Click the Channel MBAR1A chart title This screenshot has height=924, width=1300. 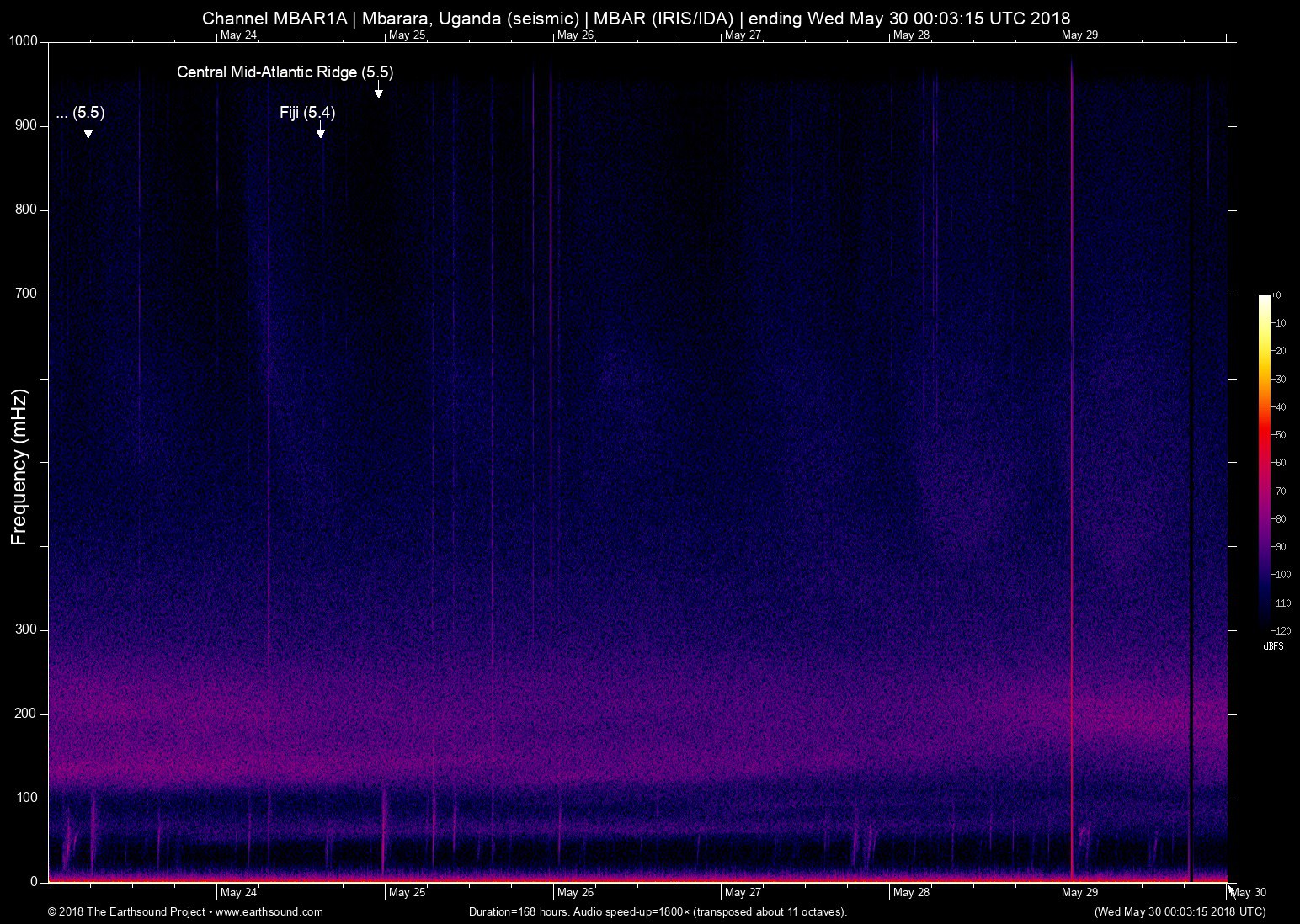coord(636,19)
